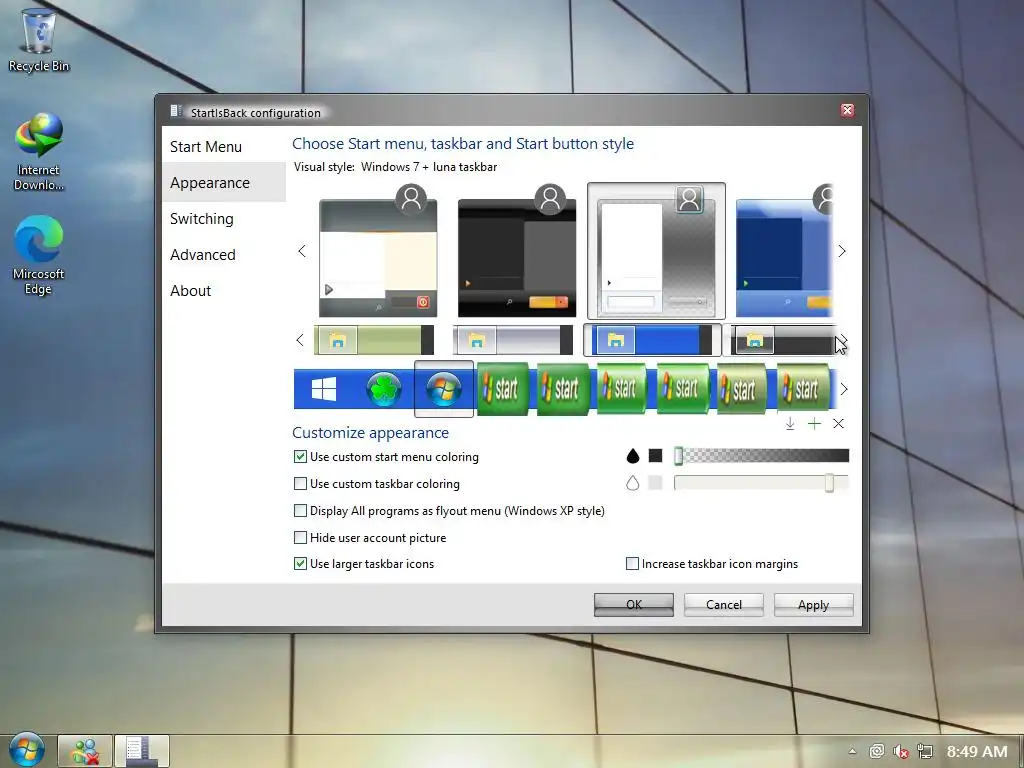Viewport: 1024px width, 768px height.
Task: Click the light gray taskbar color swatch
Action: tap(656, 483)
